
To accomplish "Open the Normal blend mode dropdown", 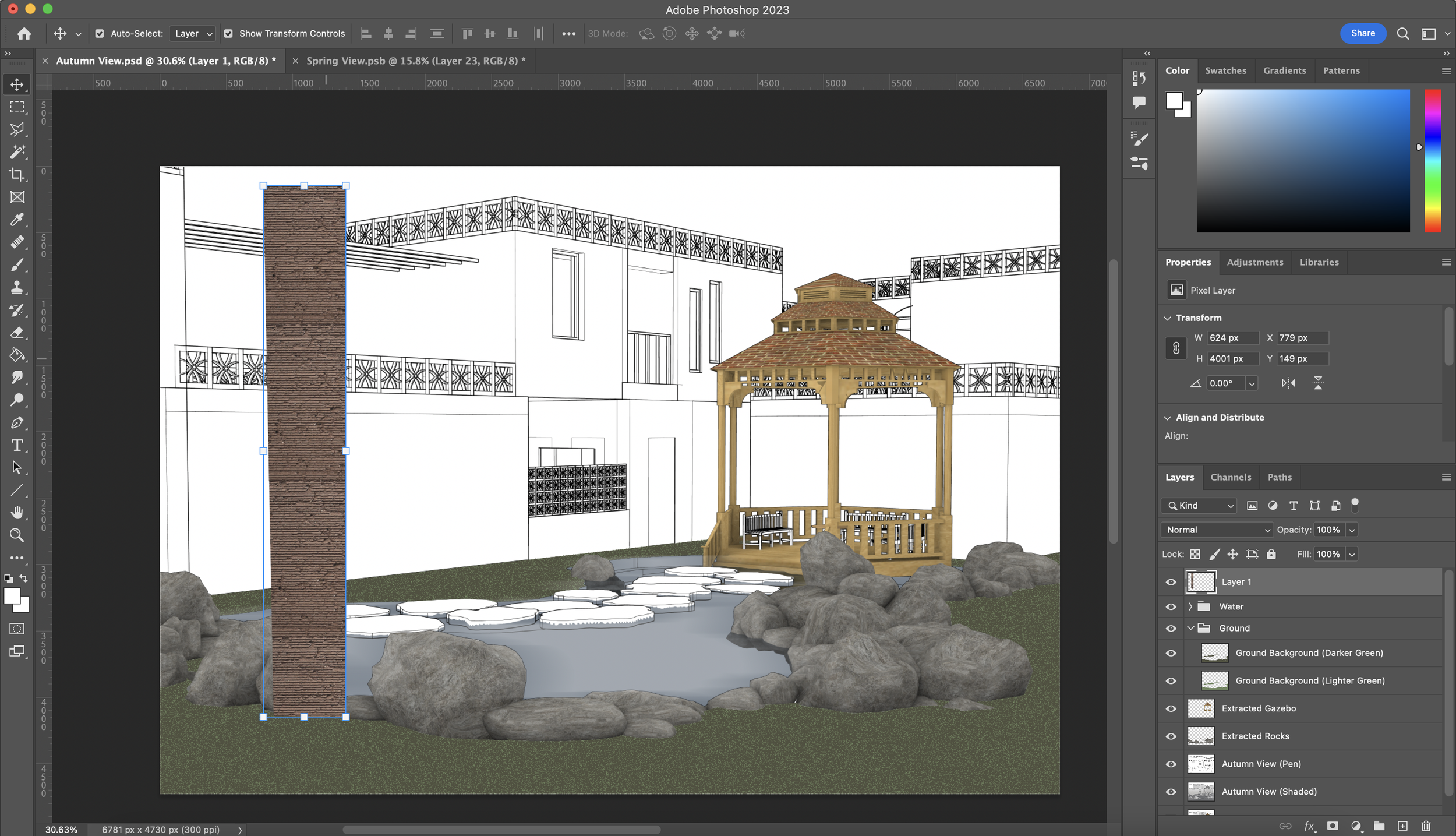I will coord(1217,530).
